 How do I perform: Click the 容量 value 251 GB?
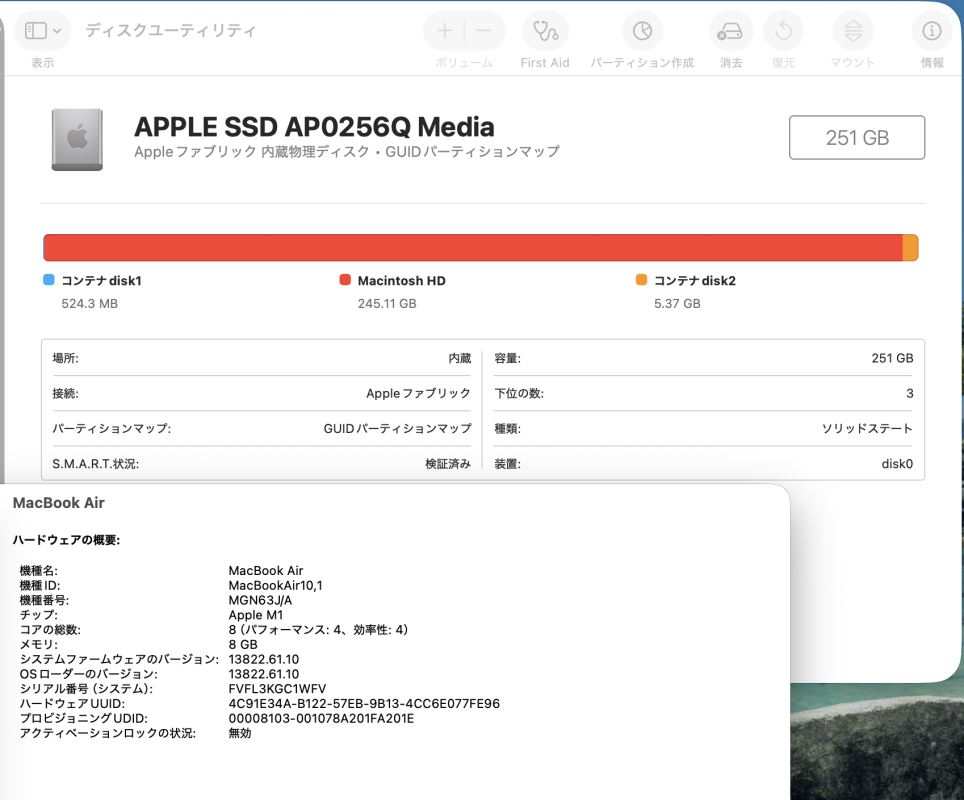coord(892,358)
